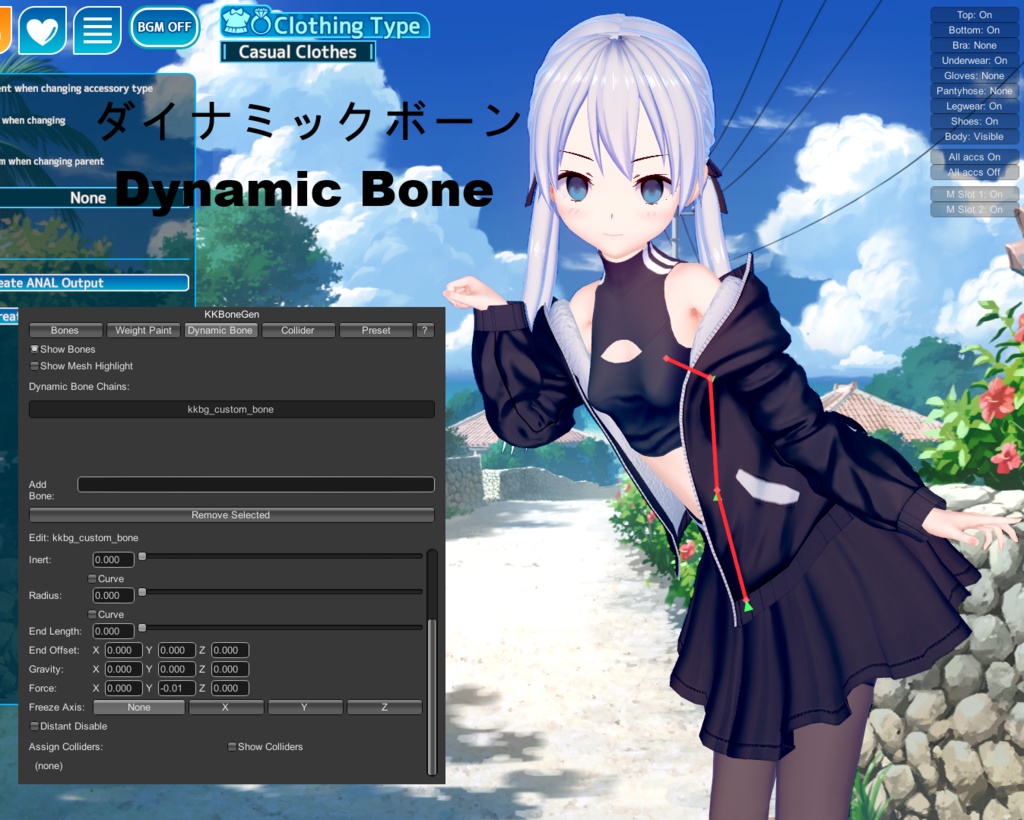
Task: Toggle the Legwear: On state
Action: click(974, 106)
